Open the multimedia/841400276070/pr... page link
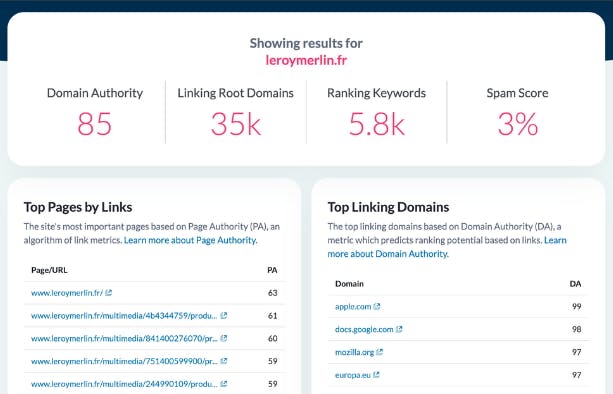The width and height of the screenshot is (613, 394). 124,338
